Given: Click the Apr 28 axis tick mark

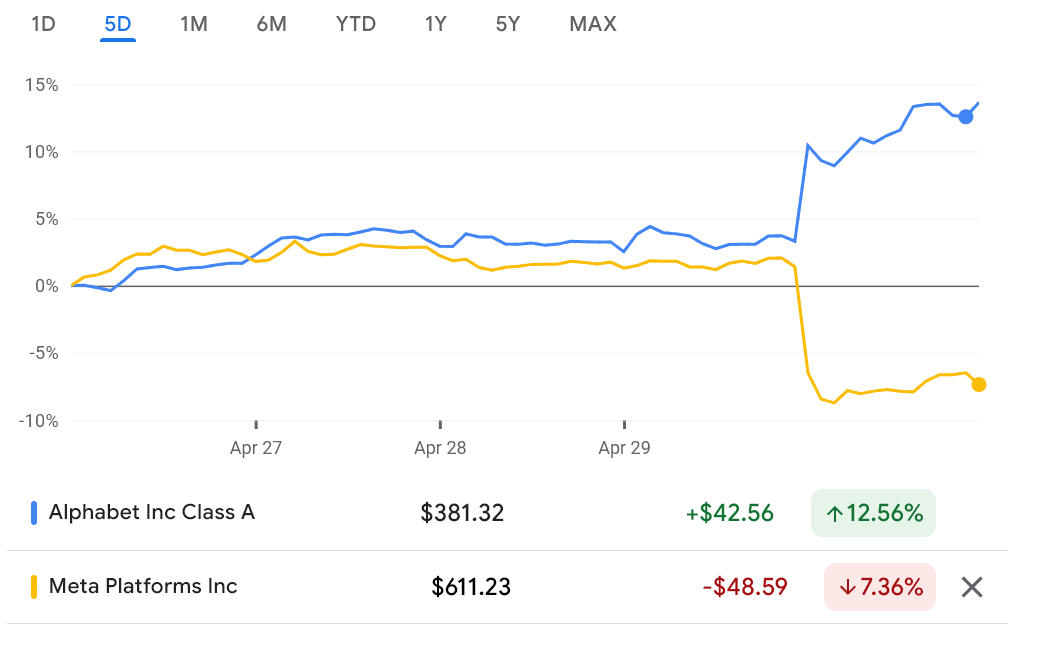Looking at the screenshot, I should (440, 424).
